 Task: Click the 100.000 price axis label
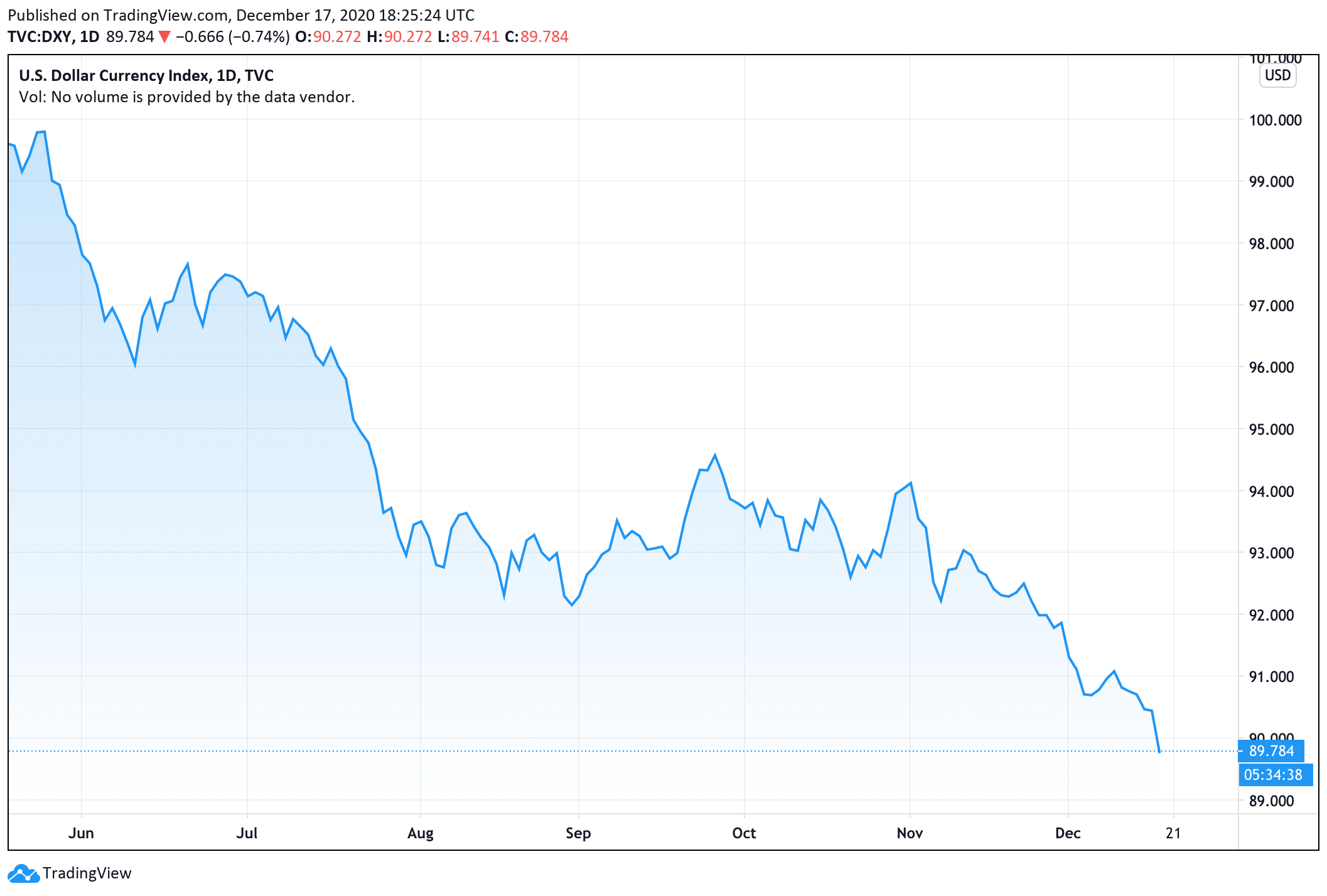click(1276, 120)
